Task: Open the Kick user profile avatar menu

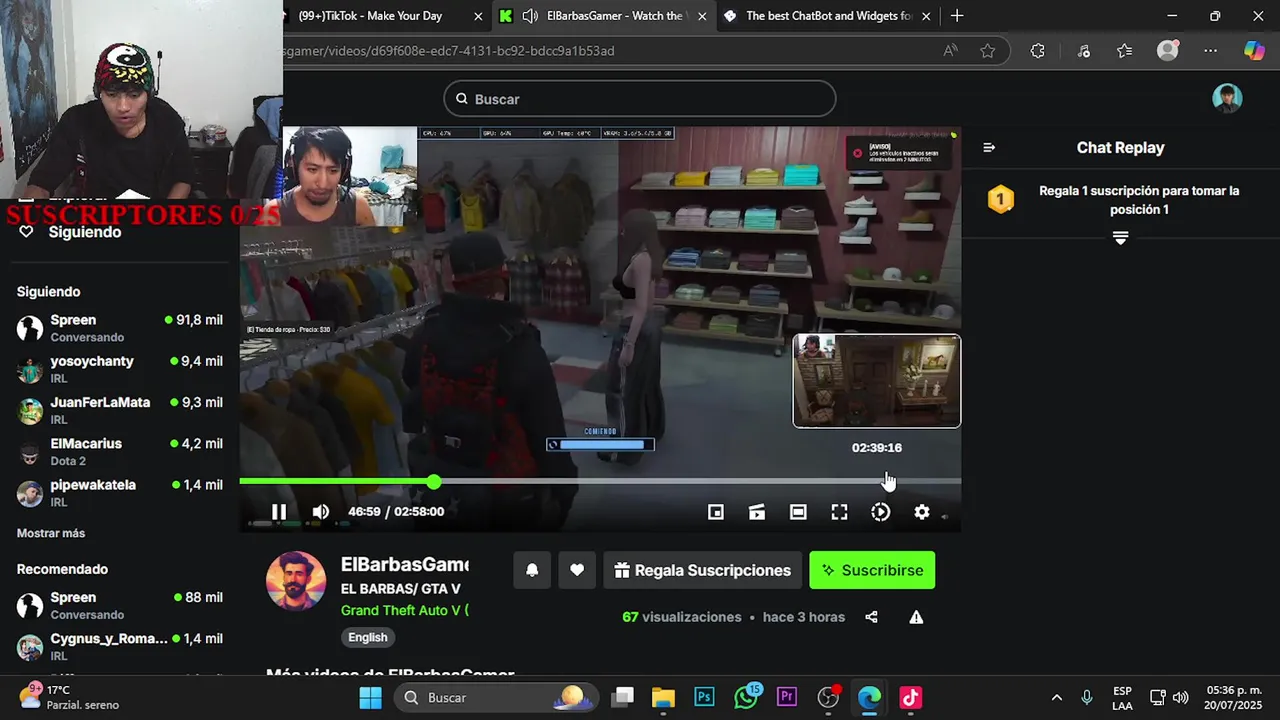Action: pos(1227,98)
